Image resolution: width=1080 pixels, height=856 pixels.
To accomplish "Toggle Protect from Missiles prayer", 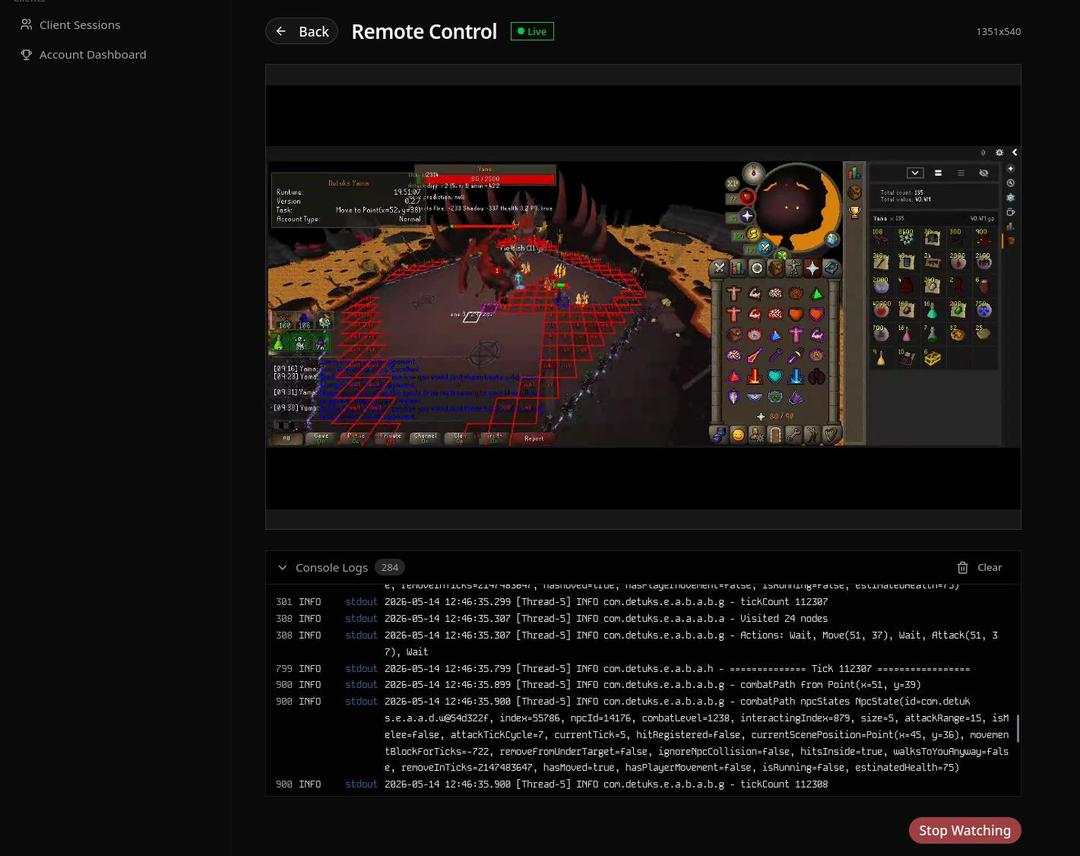I will point(776,355).
